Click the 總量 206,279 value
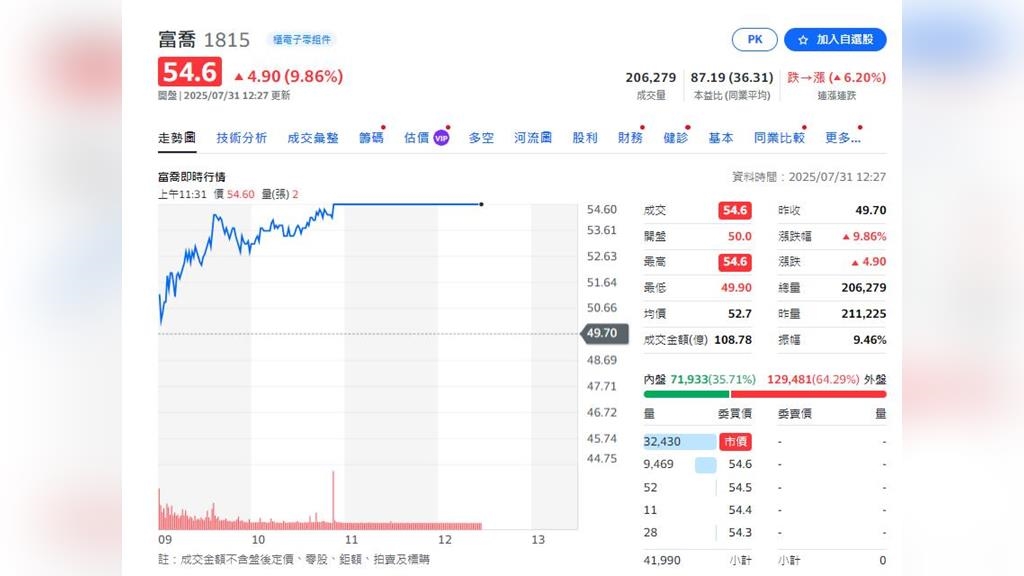The width and height of the screenshot is (1024, 576). [x=863, y=287]
